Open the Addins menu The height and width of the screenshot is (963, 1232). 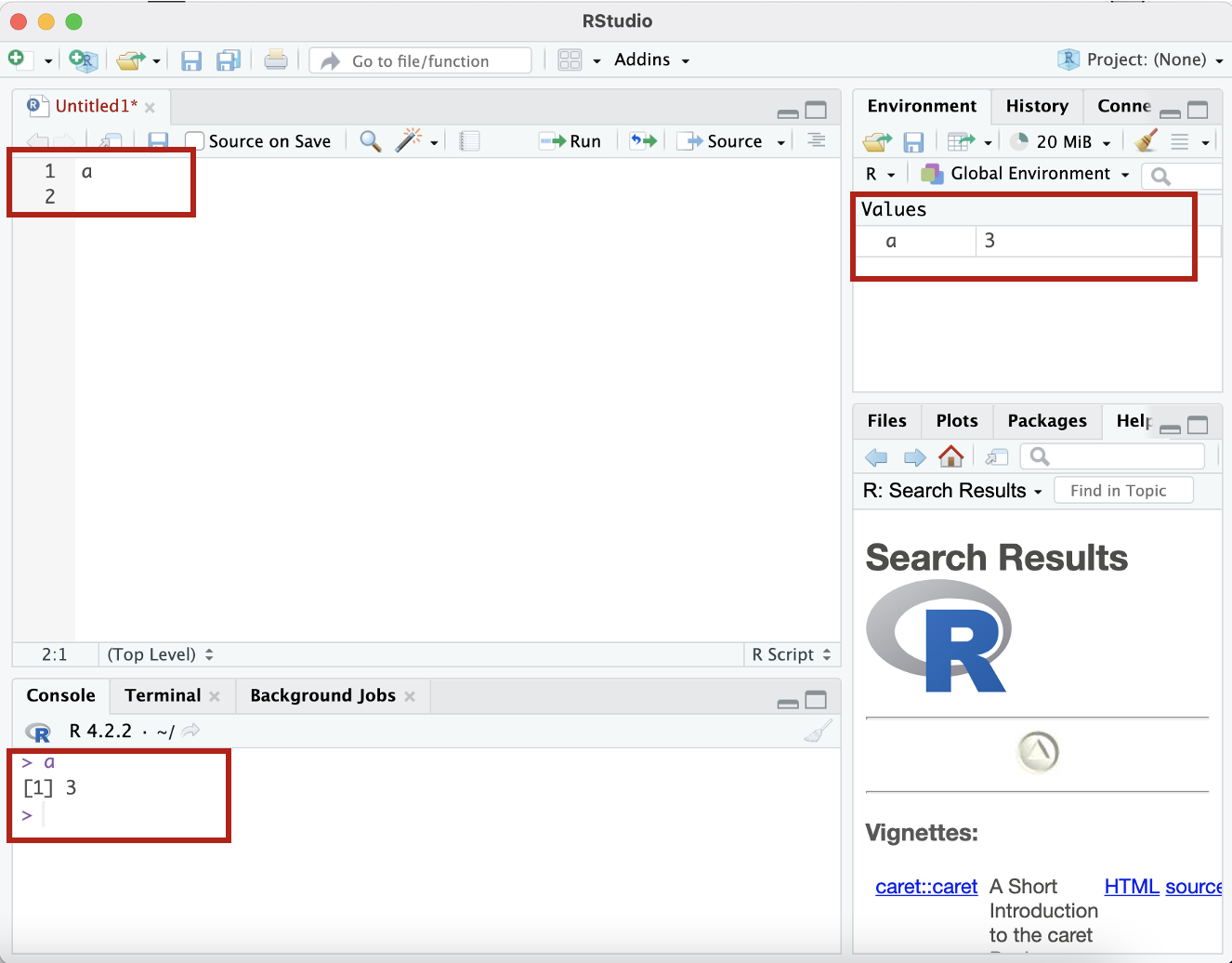coord(651,59)
